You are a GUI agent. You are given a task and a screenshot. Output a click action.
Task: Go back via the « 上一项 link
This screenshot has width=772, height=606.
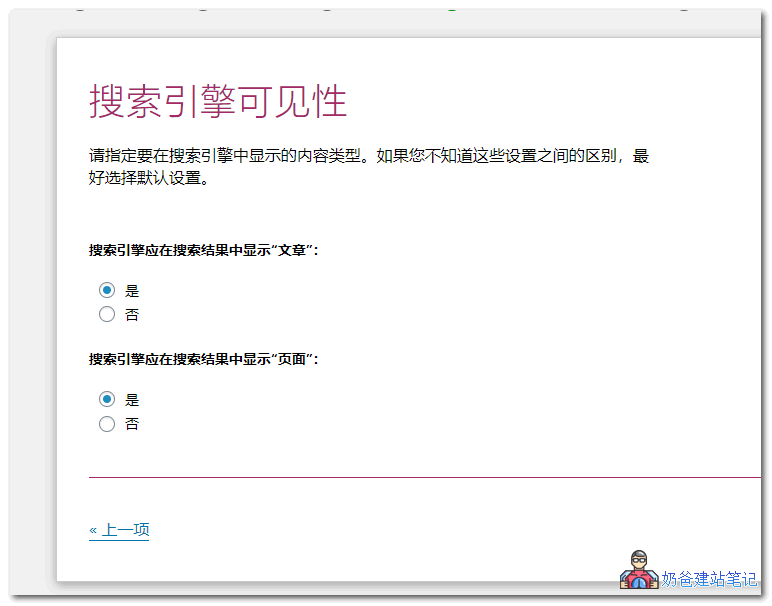tap(119, 530)
